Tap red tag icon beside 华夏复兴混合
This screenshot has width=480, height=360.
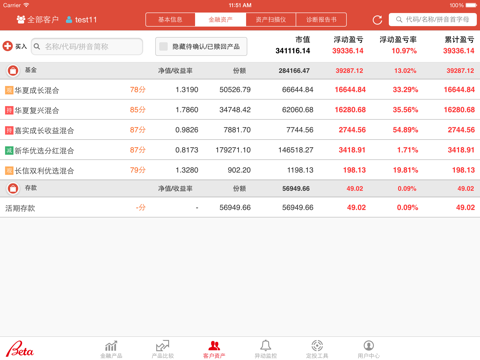9,110
